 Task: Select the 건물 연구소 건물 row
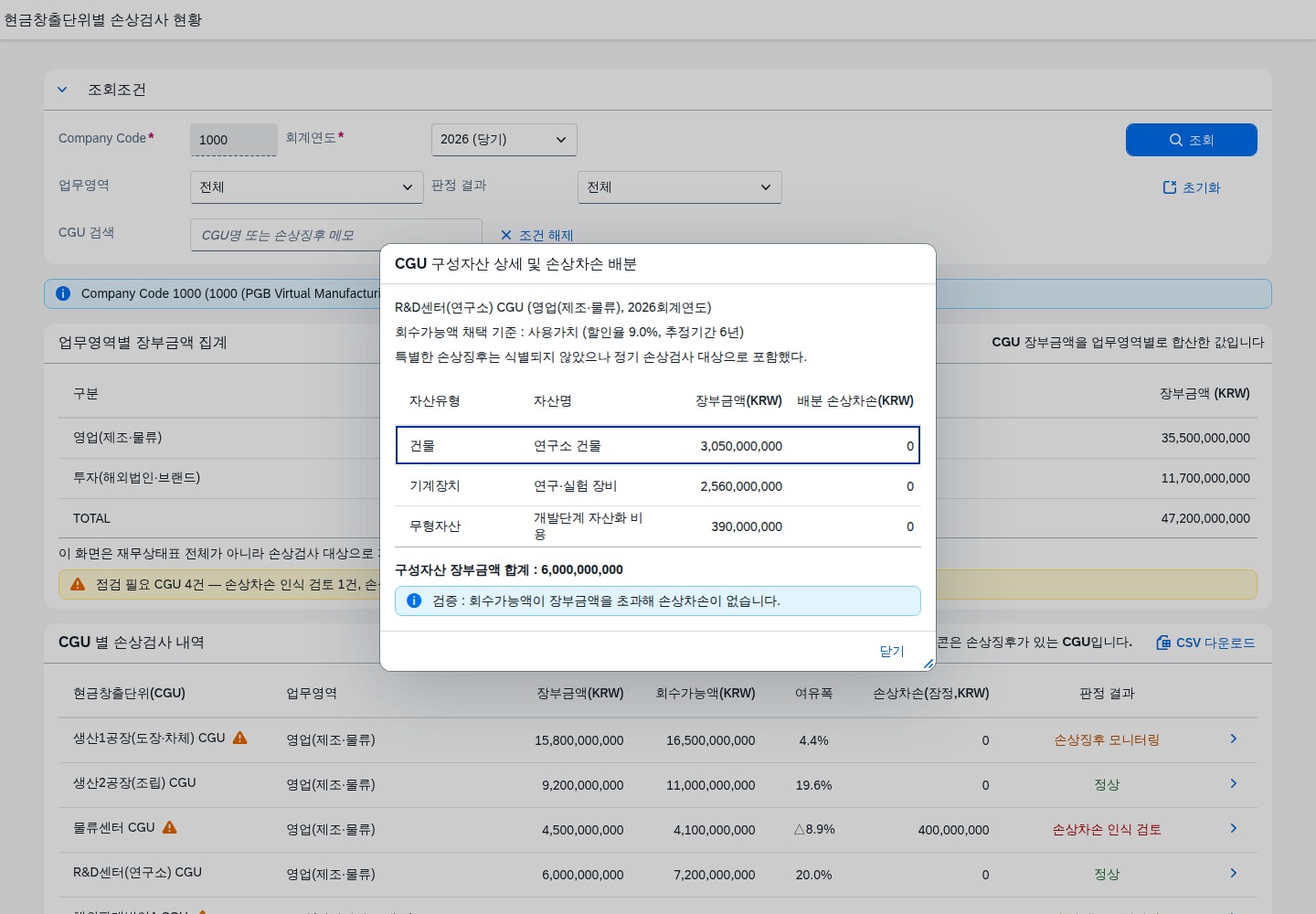pyautogui.click(x=658, y=445)
